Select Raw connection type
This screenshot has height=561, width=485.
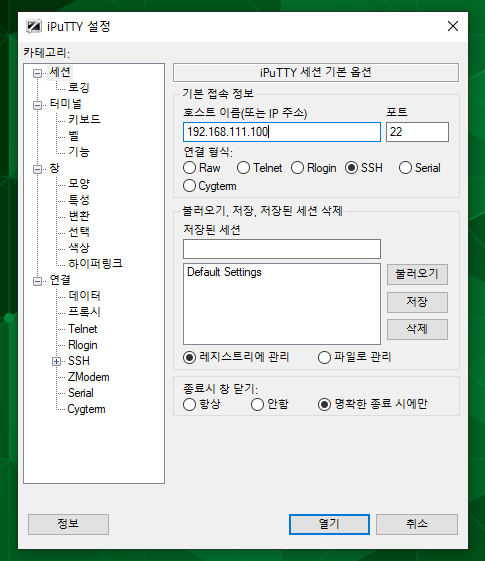202,168
